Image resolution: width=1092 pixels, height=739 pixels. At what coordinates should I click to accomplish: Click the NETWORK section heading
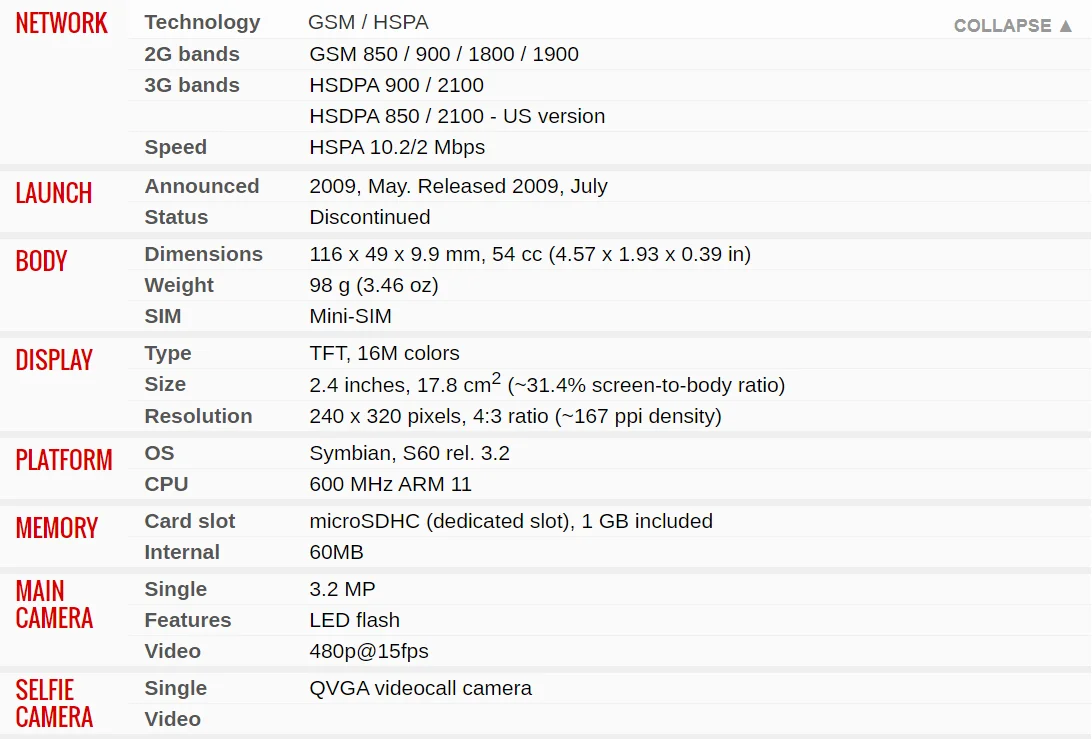[62, 24]
